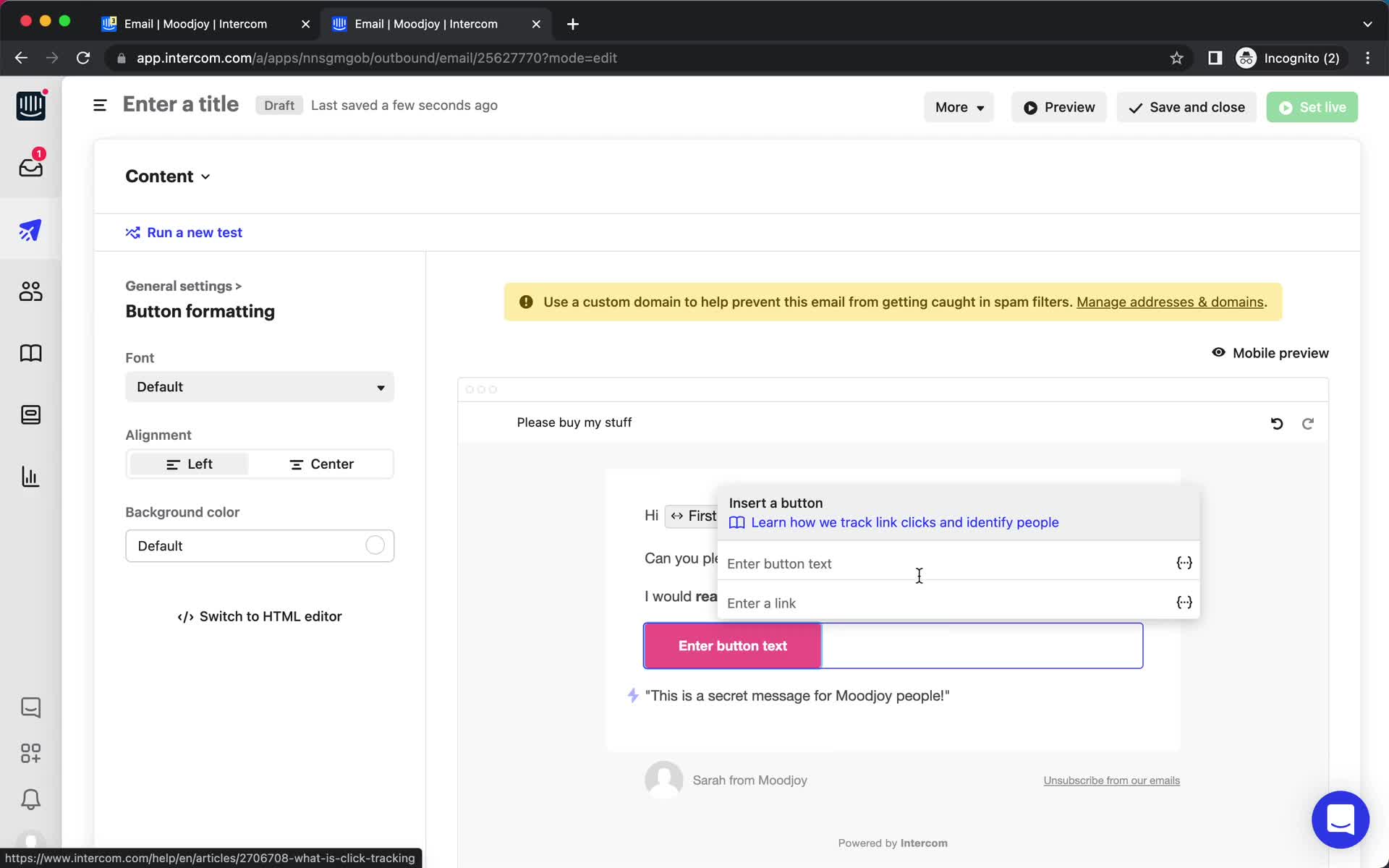Click the Knowledge Base icon in sidebar

pyautogui.click(x=30, y=353)
